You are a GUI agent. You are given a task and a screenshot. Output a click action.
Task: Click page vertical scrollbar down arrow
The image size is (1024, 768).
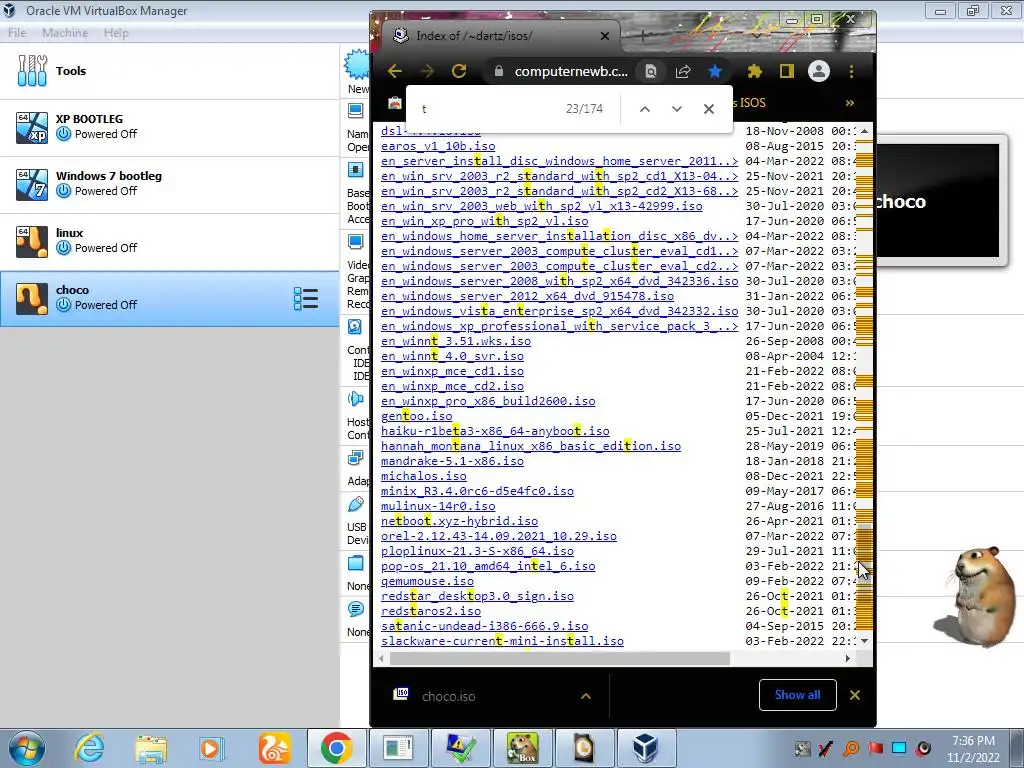865,641
